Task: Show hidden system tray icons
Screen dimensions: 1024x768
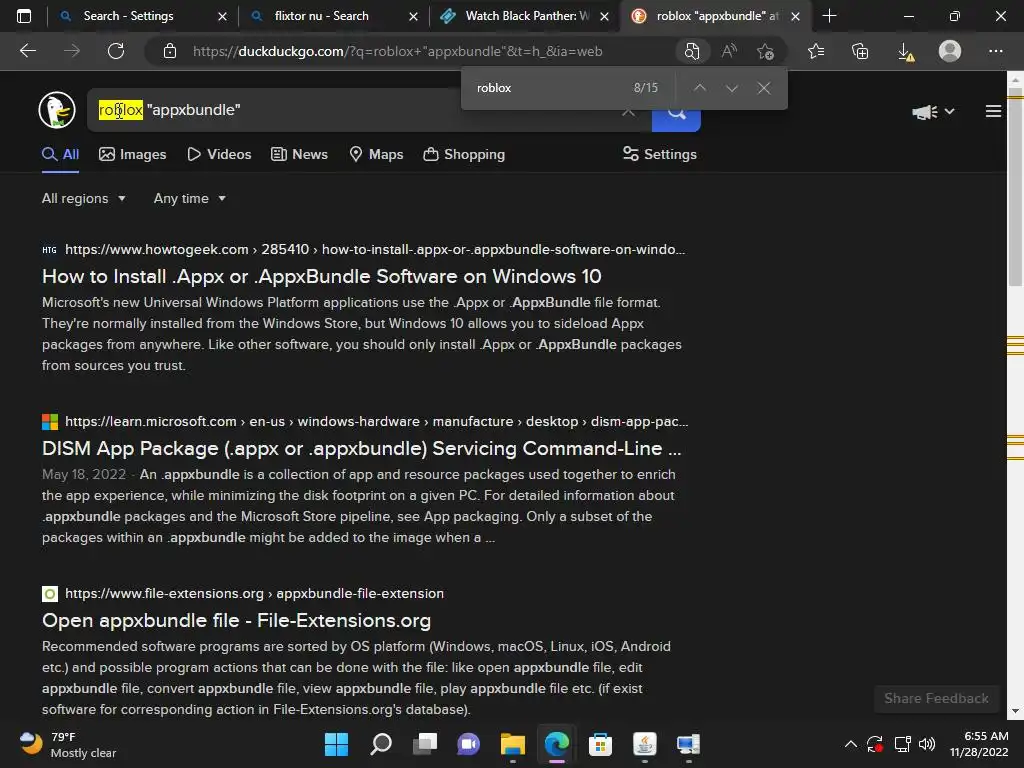Action: click(850, 744)
